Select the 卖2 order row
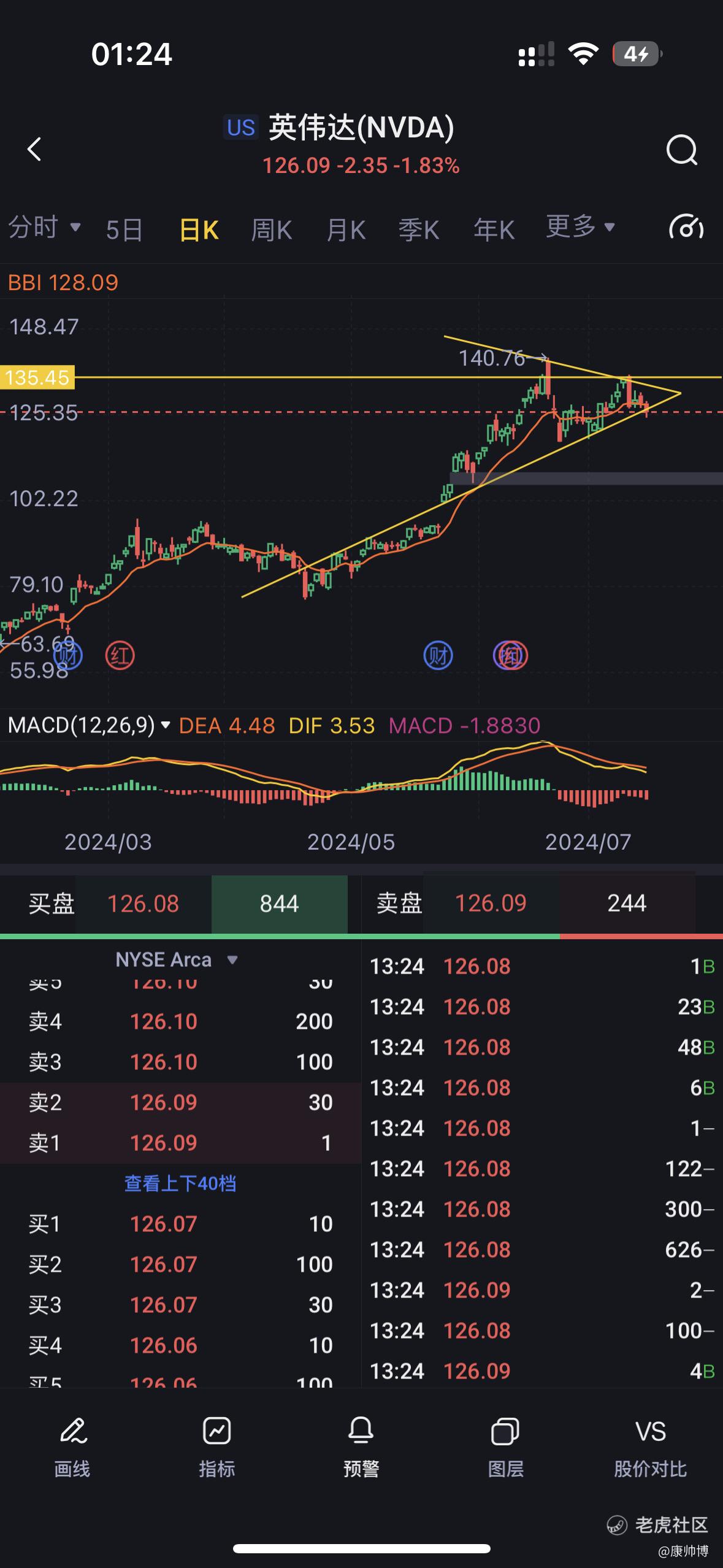723x1568 pixels. tap(180, 1102)
